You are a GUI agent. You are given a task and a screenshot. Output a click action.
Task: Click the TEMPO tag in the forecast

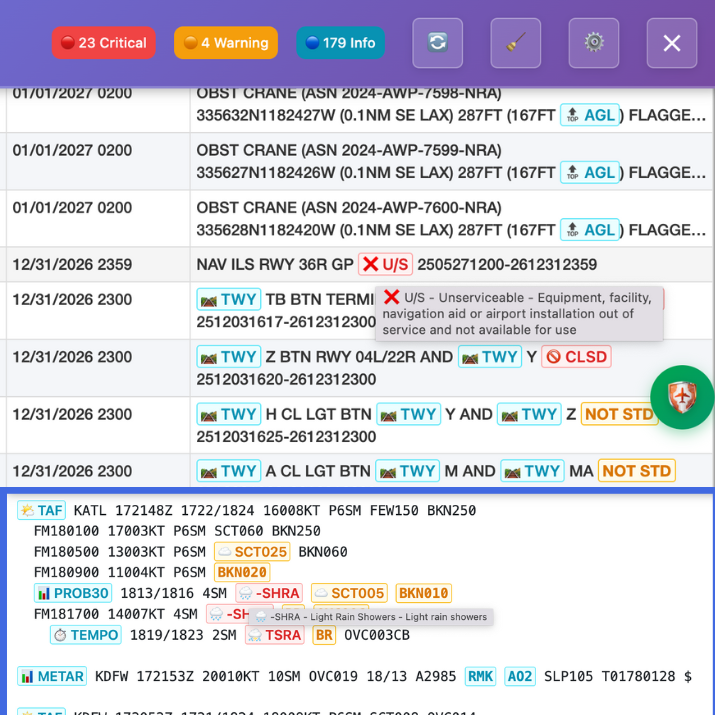point(85,635)
